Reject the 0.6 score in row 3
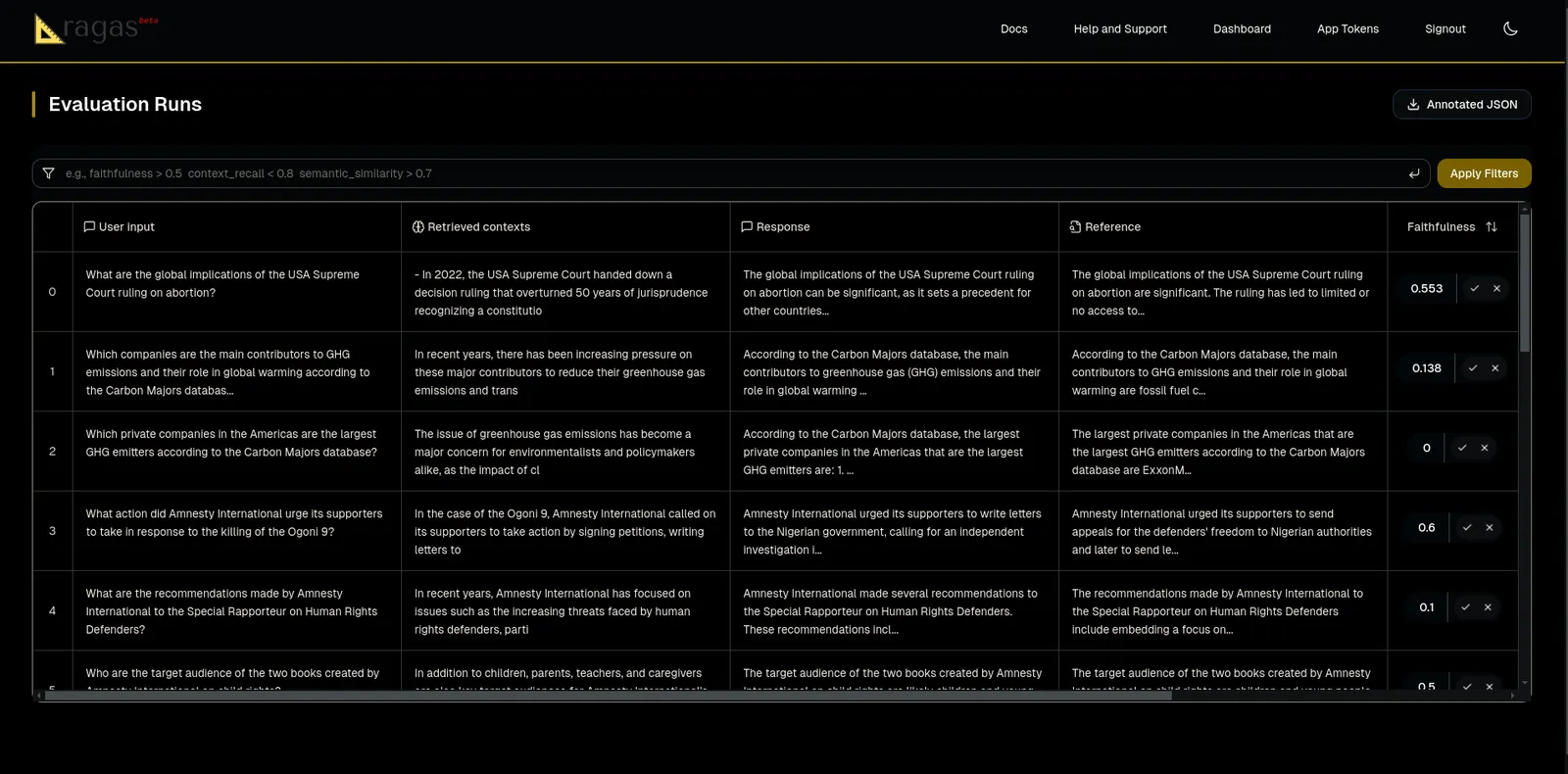The height and width of the screenshot is (774, 1568). (x=1490, y=528)
